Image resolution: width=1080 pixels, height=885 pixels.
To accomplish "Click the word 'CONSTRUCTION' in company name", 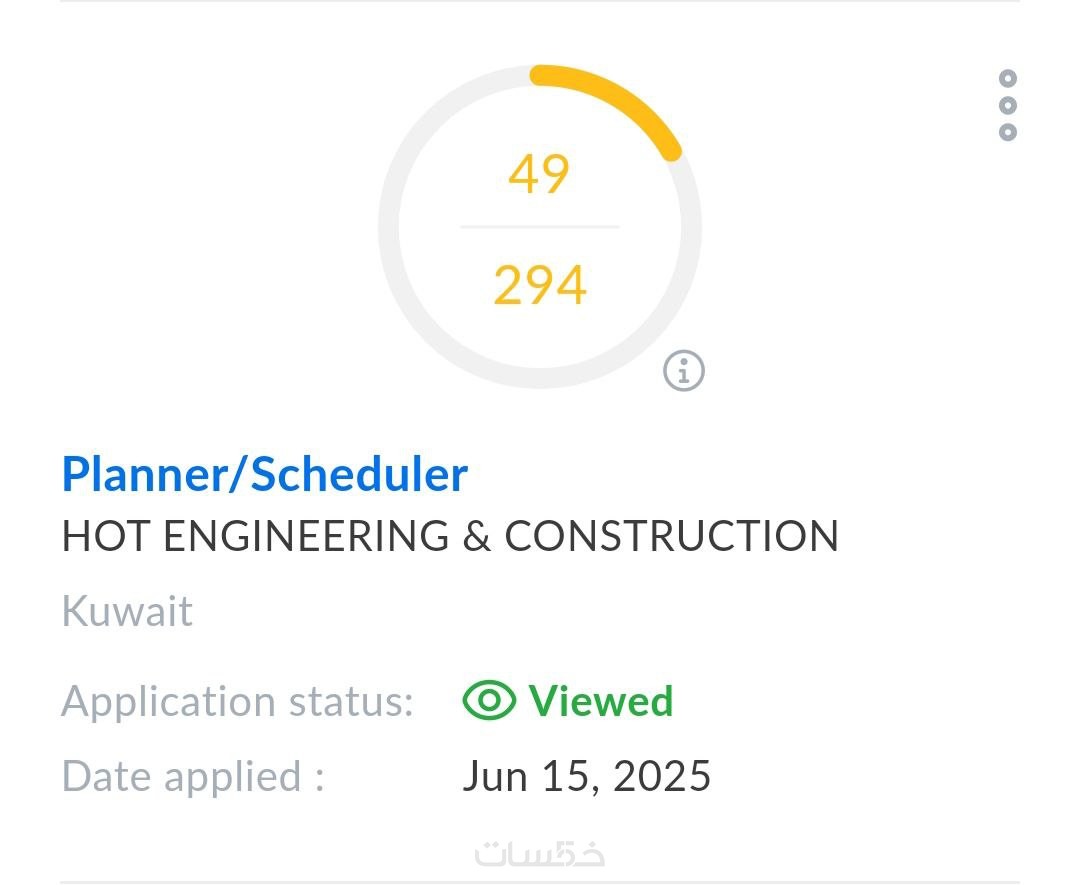I will (x=671, y=537).
